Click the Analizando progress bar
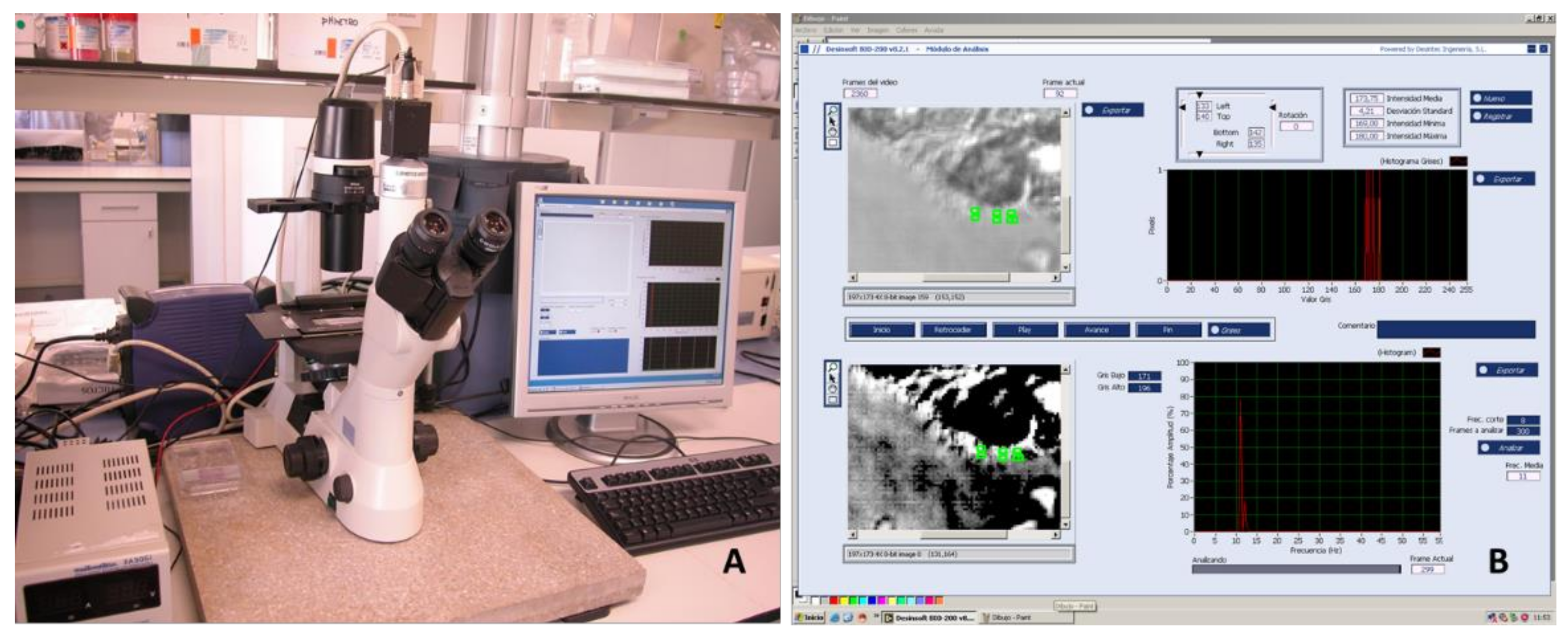Viewport: 1568px width, 642px height. (1296, 569)
